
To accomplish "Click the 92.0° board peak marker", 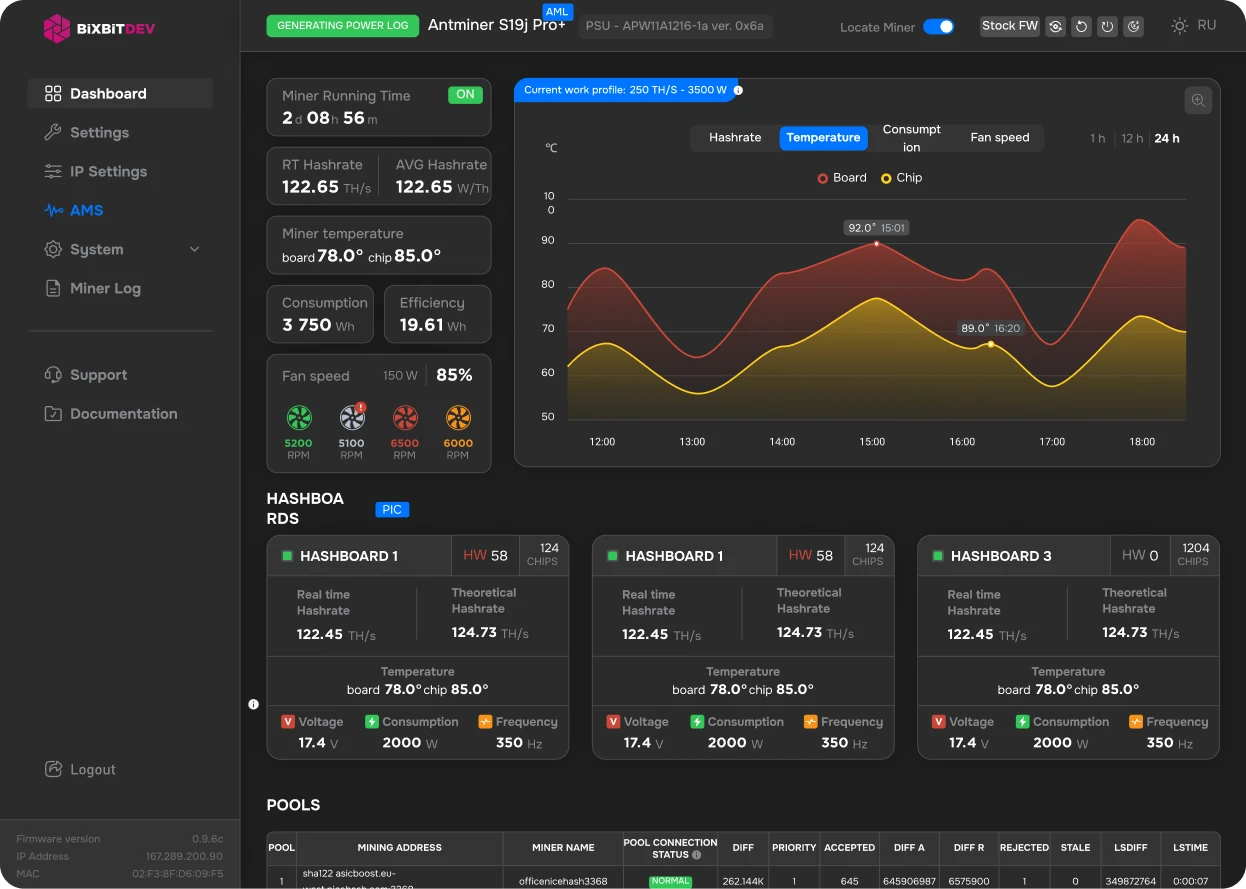I will 877,243.
